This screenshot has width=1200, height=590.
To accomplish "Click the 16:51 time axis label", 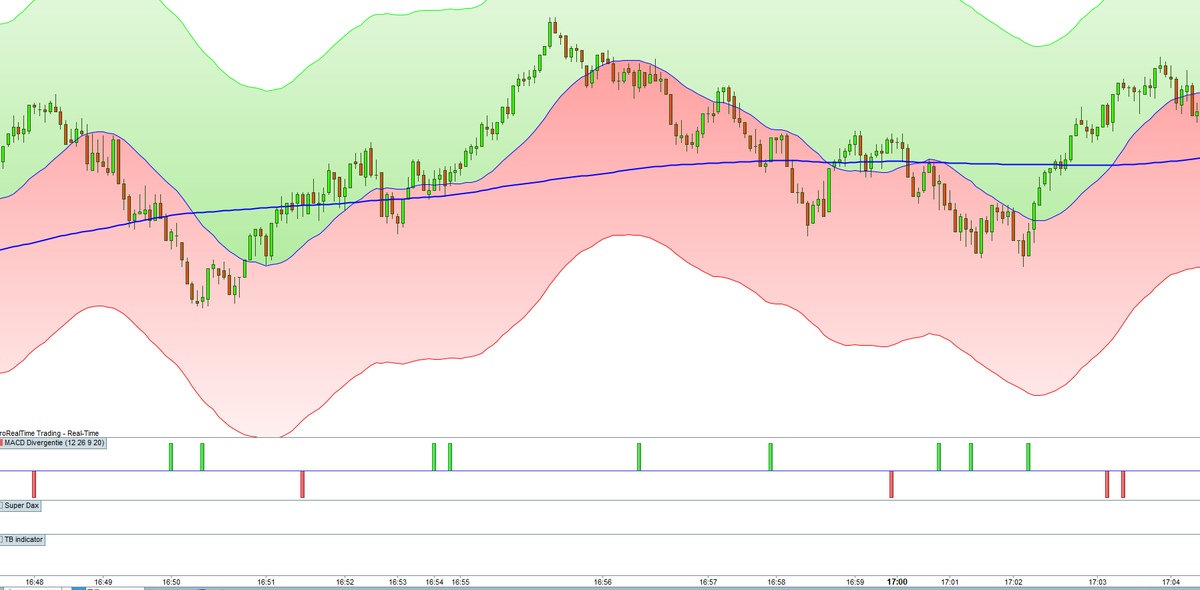I will 265,581.
